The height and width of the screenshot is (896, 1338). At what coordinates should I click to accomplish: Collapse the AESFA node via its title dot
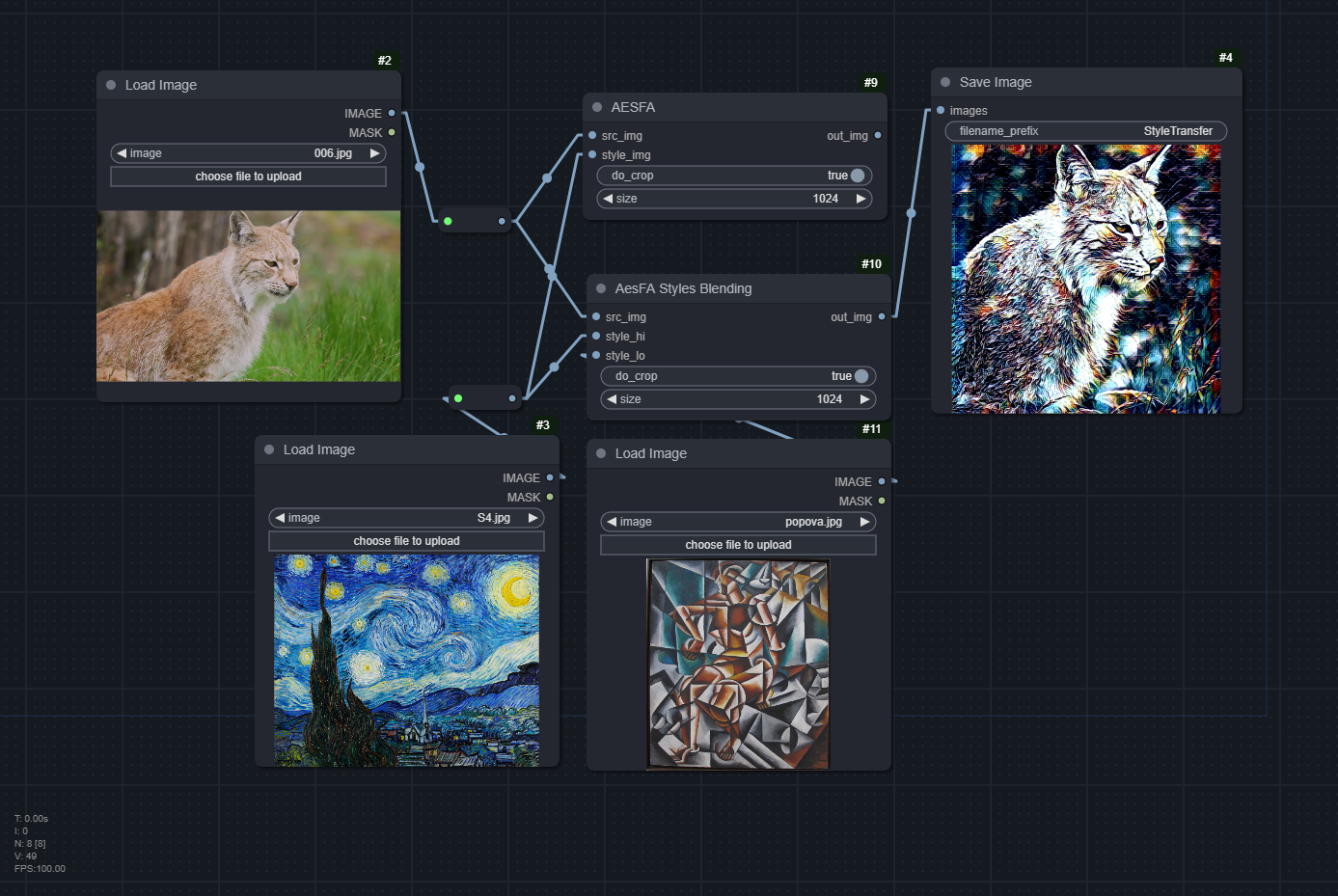[x=597, y=107]
